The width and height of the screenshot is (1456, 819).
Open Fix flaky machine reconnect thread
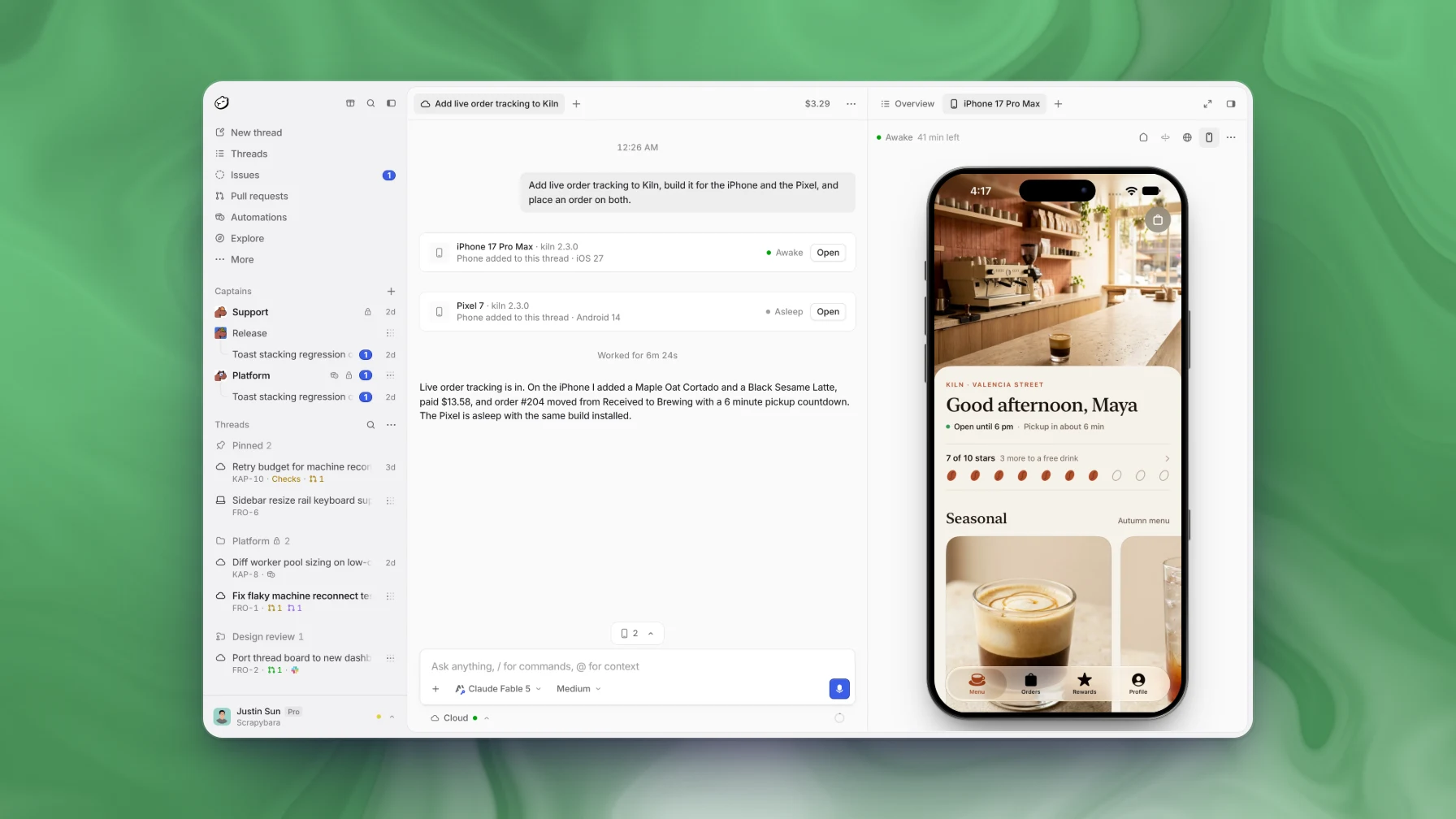[x=305, y=601]
